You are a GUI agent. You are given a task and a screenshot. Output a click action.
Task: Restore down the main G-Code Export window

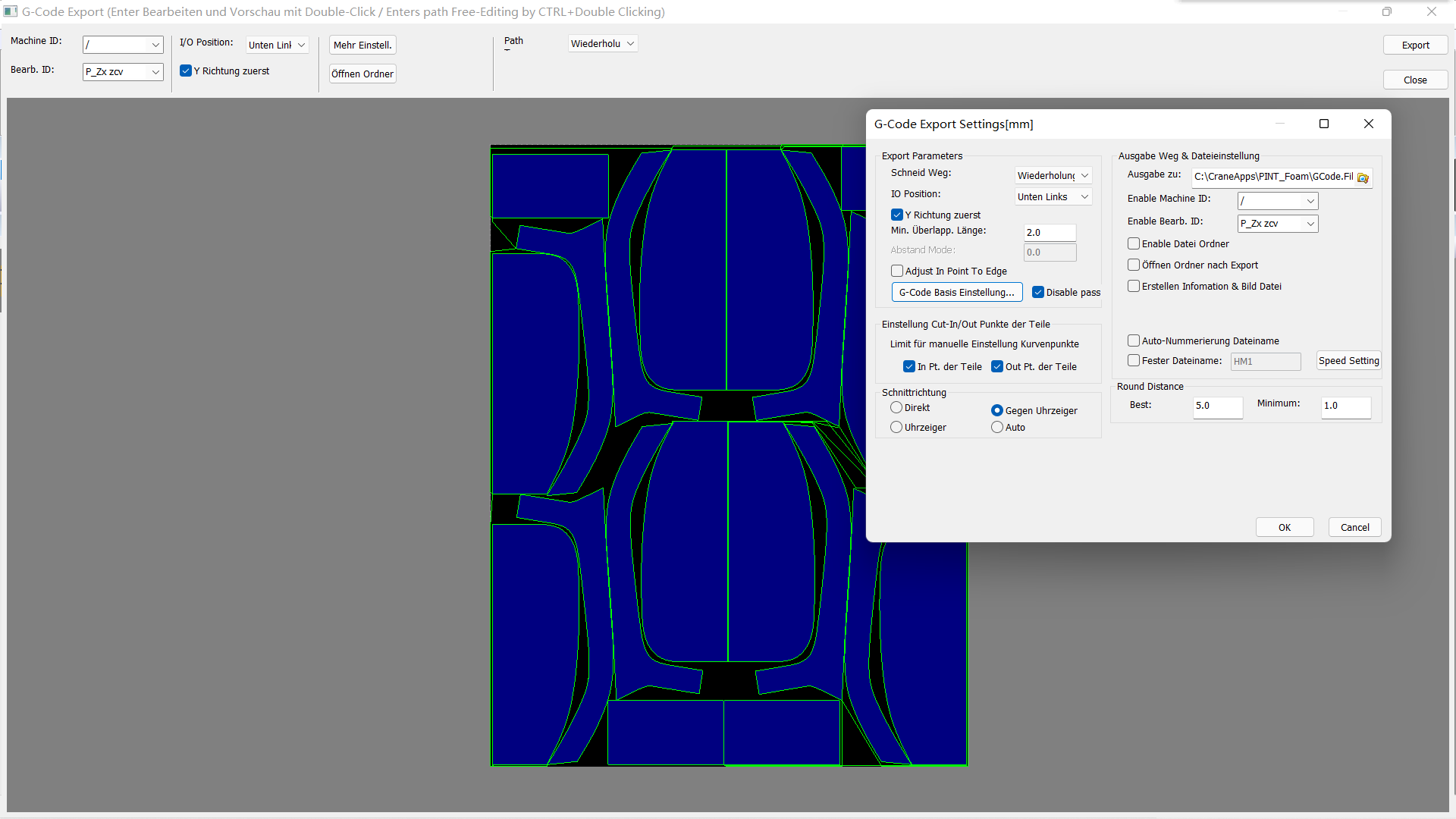[x=1387, y=11]
